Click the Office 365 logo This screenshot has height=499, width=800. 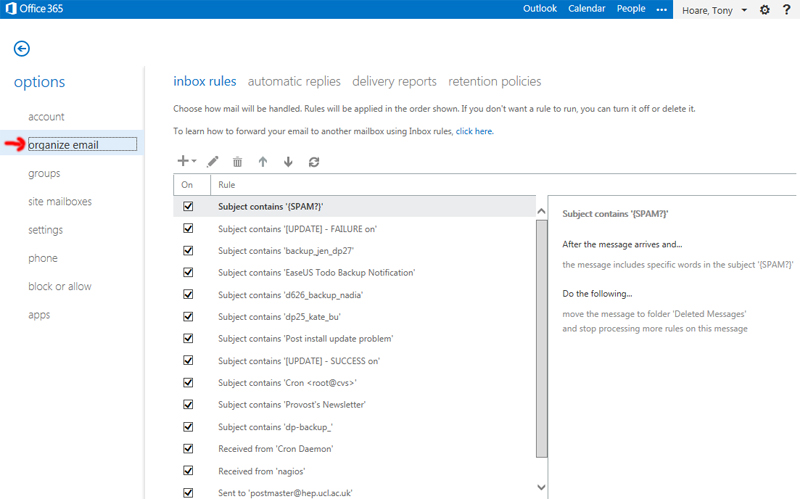tap(34, 9)
